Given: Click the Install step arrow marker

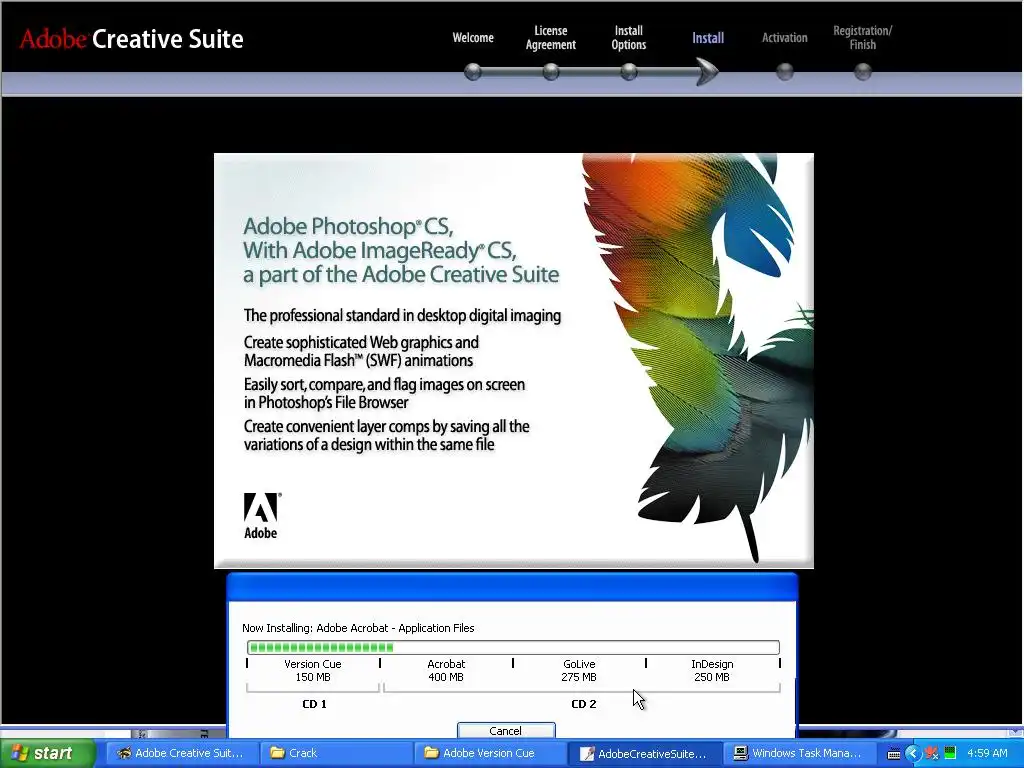Looking at the screenshot, I should [707, 71].
